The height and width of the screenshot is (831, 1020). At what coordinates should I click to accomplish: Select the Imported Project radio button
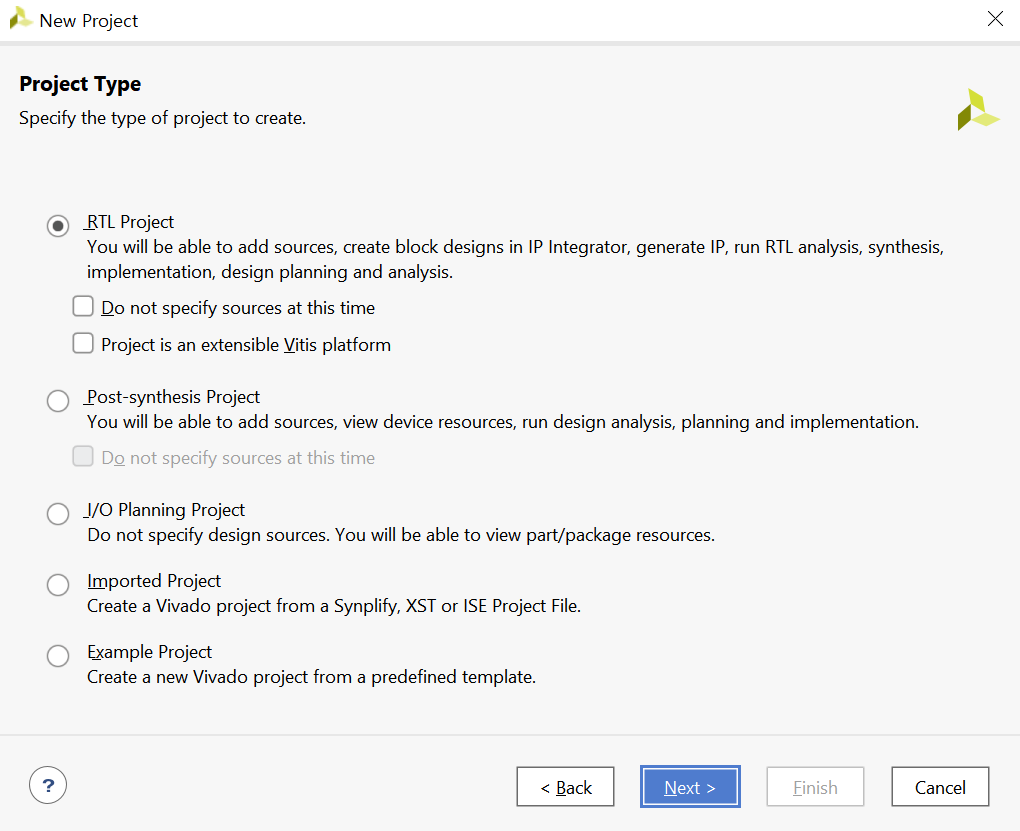[58, 585]
